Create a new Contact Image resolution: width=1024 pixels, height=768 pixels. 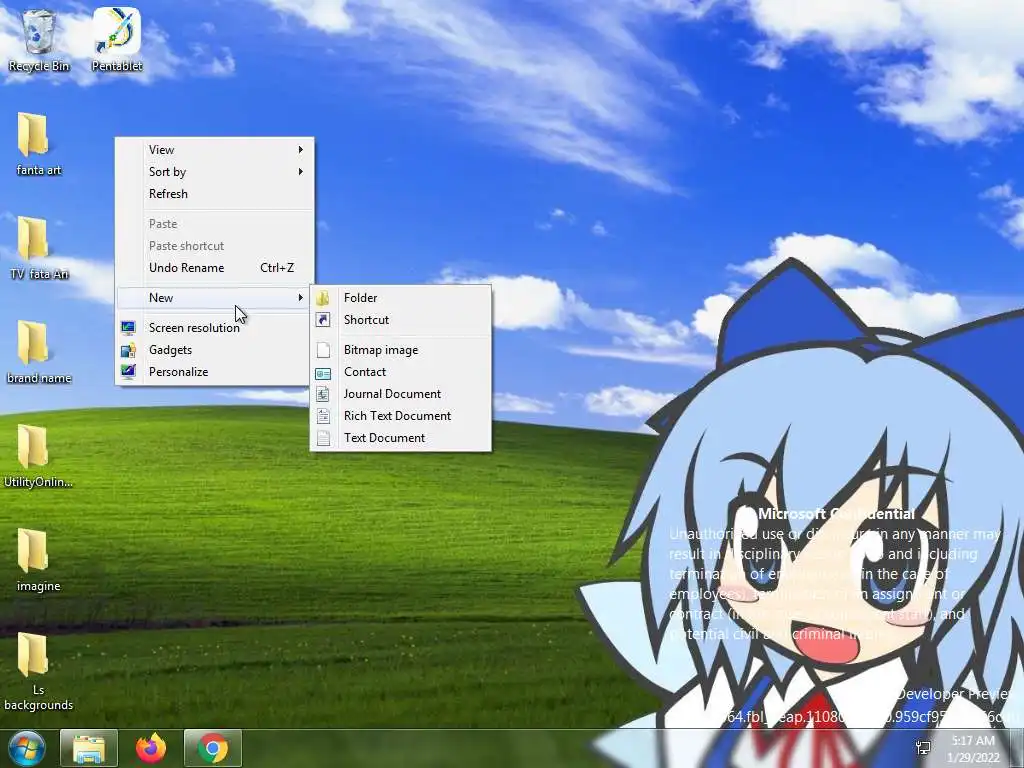click(x=400, y=372)
